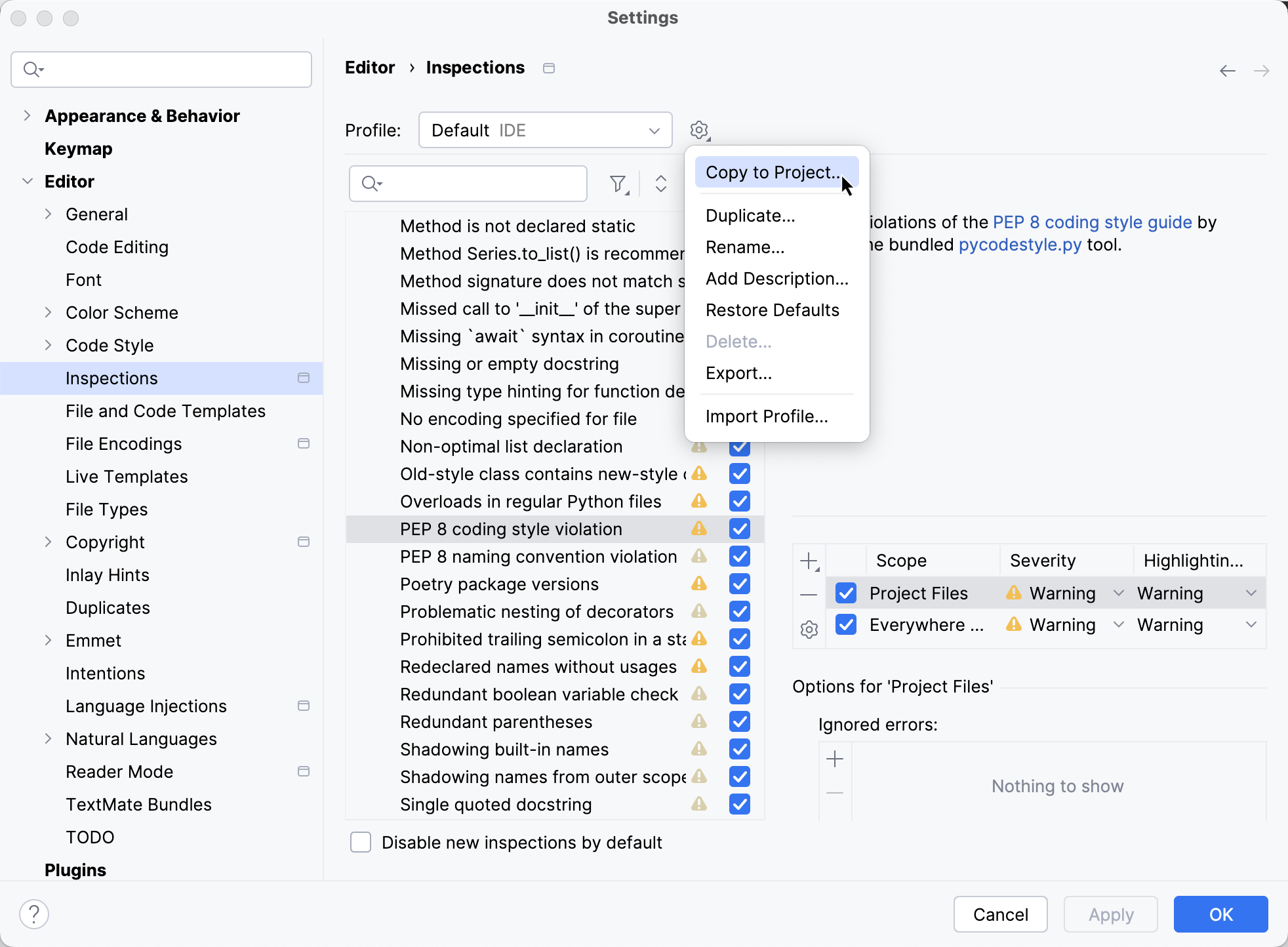Toggle the Redundant parentheses inspection checkbox
This screenshot has width=1288, height=947.
pyautogui.click(x=740, y=721)
